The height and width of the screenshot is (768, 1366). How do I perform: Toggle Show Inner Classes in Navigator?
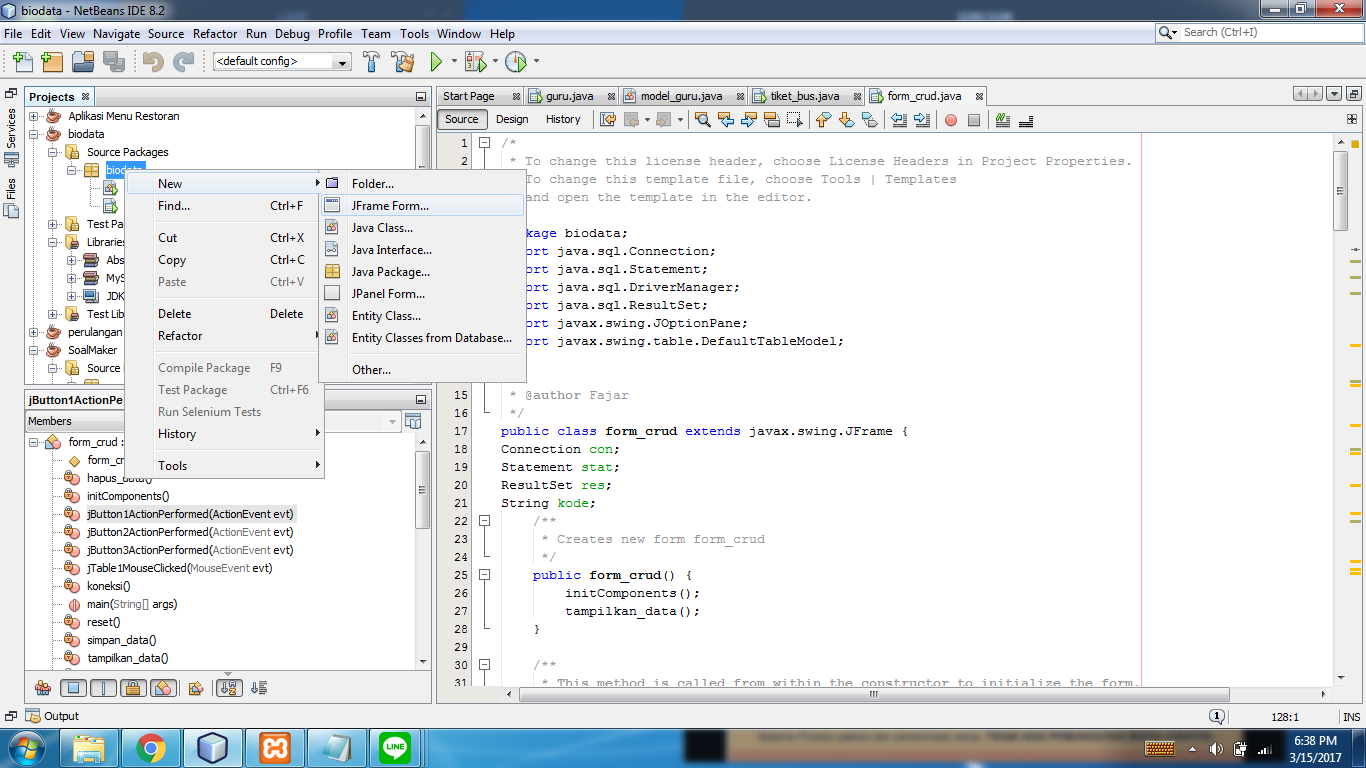coord(164,688)
